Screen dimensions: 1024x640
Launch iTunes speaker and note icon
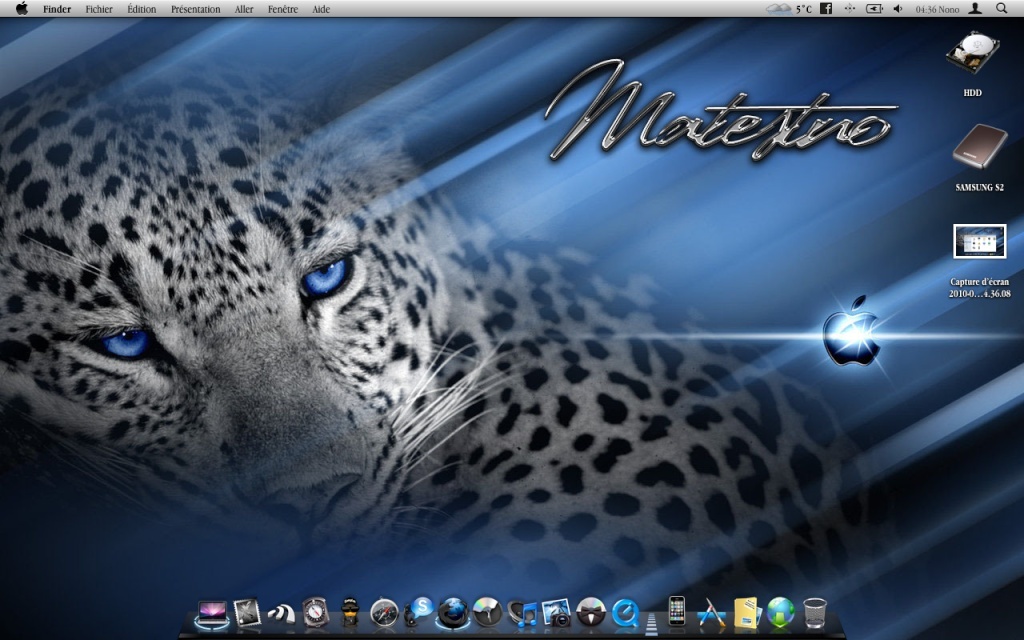[x=522, y=614]
